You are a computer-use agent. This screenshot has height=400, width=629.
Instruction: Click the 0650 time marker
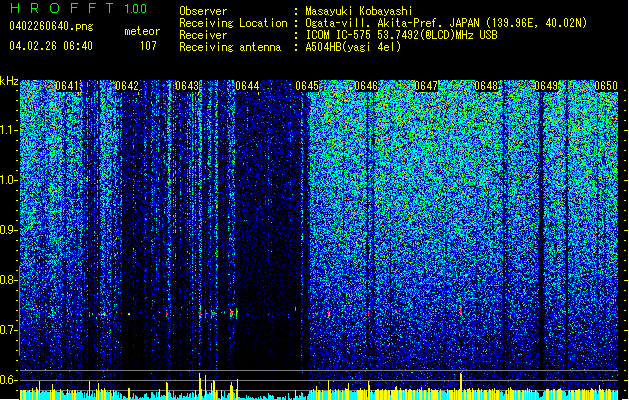606,86
